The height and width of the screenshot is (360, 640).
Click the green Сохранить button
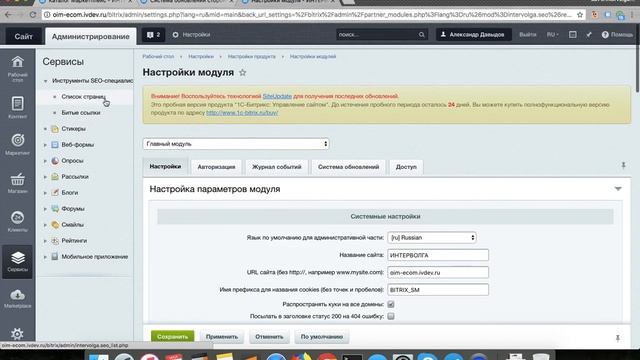173,337
